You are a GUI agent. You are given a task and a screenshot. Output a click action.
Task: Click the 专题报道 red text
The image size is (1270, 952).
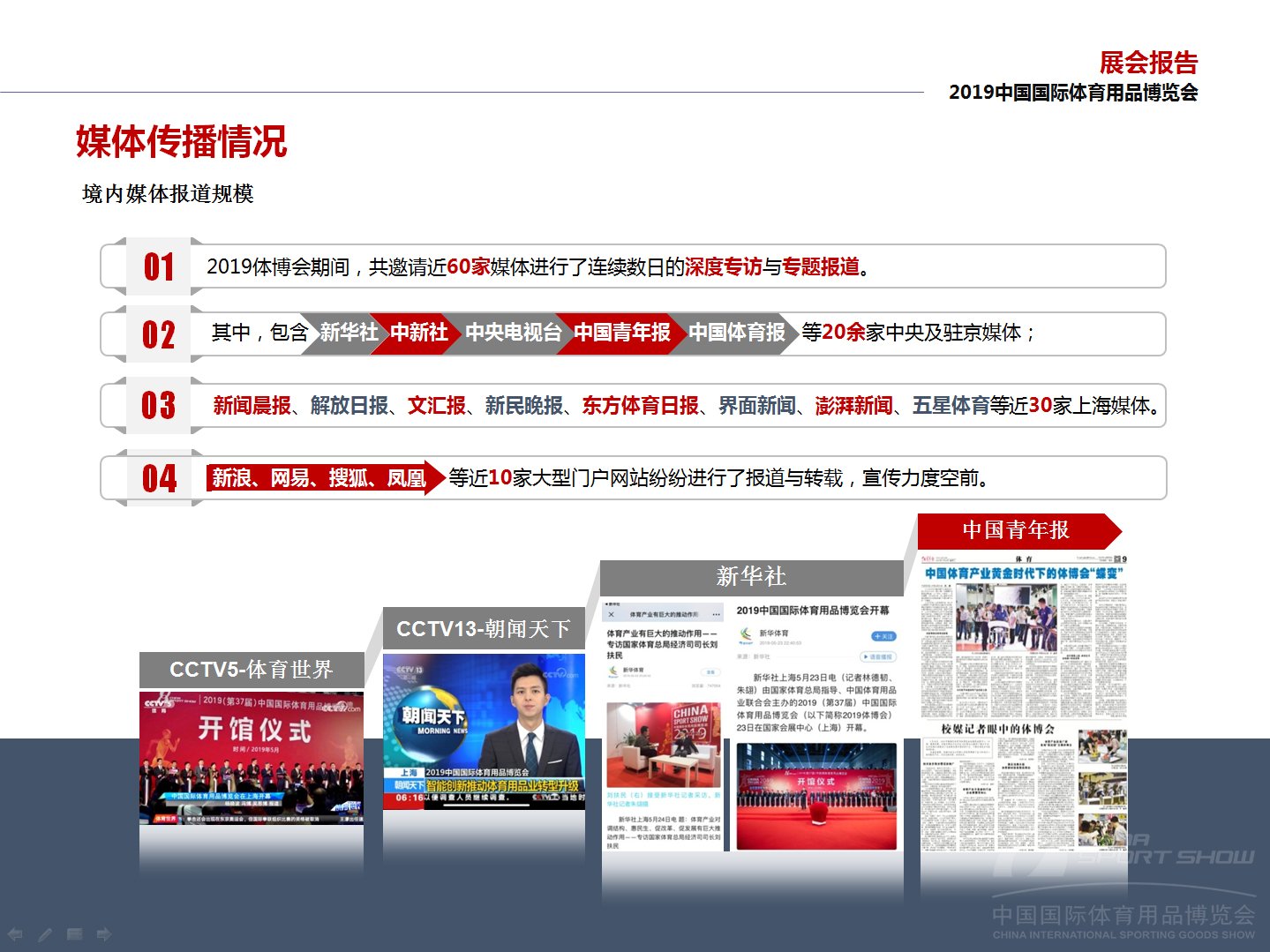point(821,267)
